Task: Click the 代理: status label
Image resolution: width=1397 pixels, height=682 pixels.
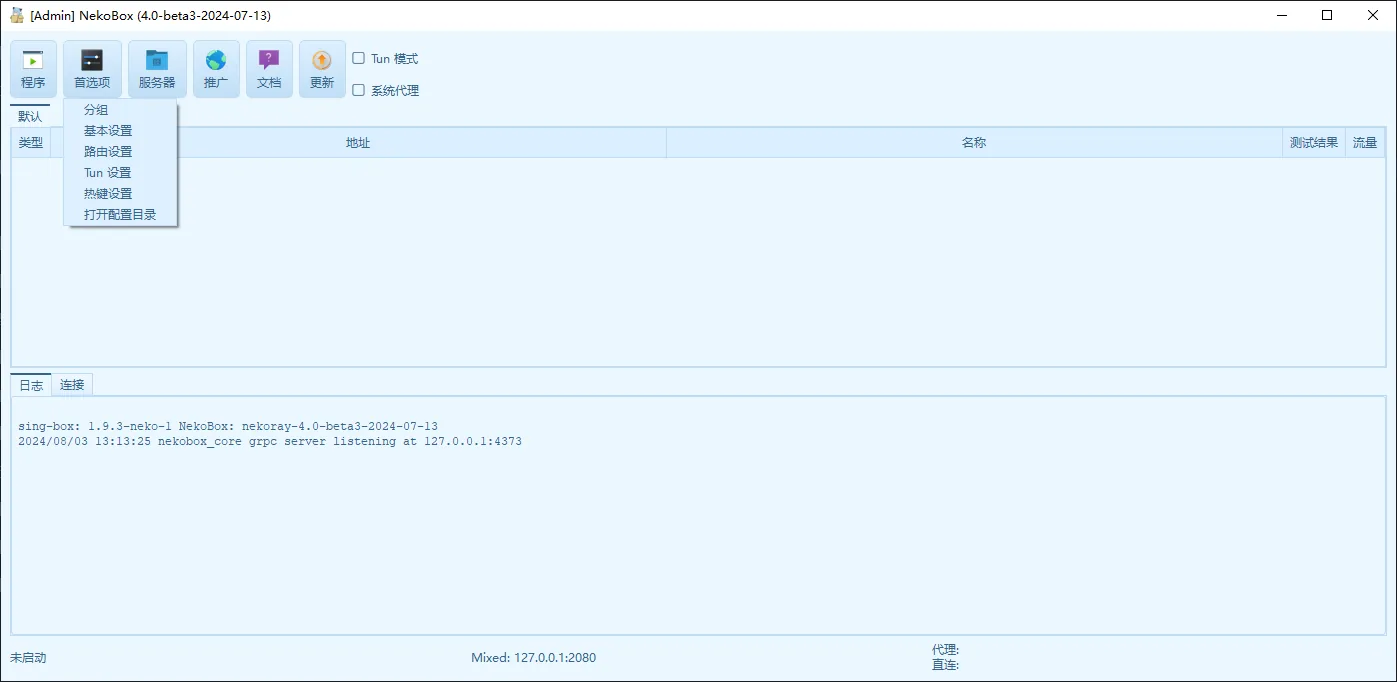Action: [x=946, y=650]
